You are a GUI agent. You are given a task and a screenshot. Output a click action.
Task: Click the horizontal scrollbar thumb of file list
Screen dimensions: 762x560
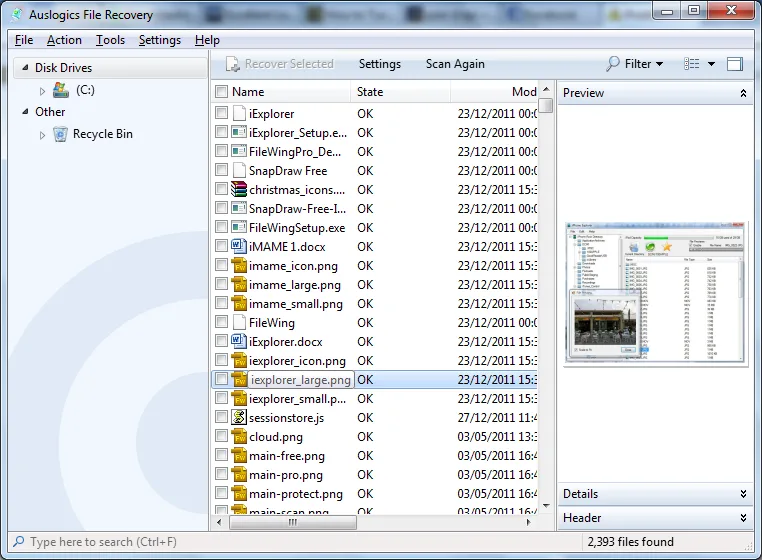point(293,523)
